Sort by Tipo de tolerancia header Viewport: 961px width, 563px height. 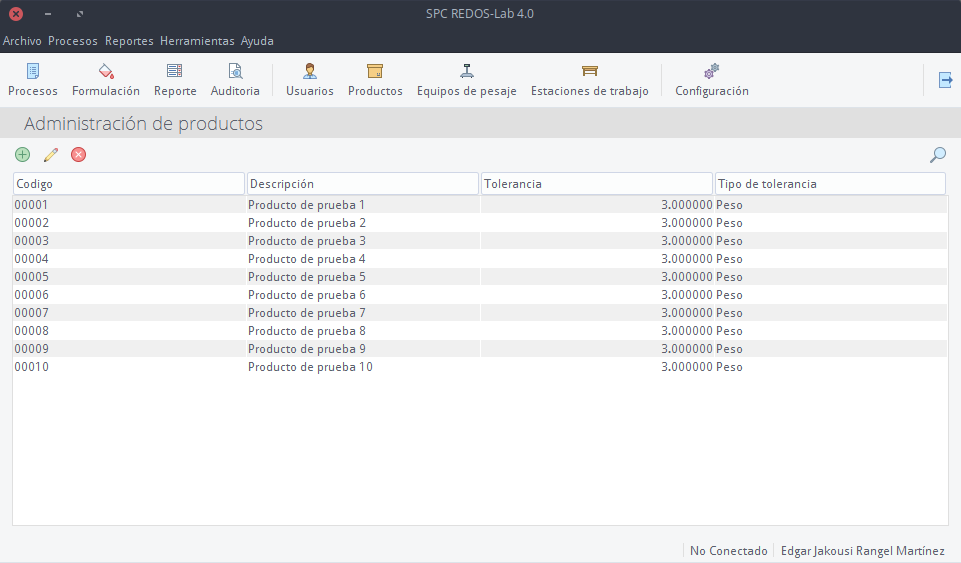[x=830, y=184]
